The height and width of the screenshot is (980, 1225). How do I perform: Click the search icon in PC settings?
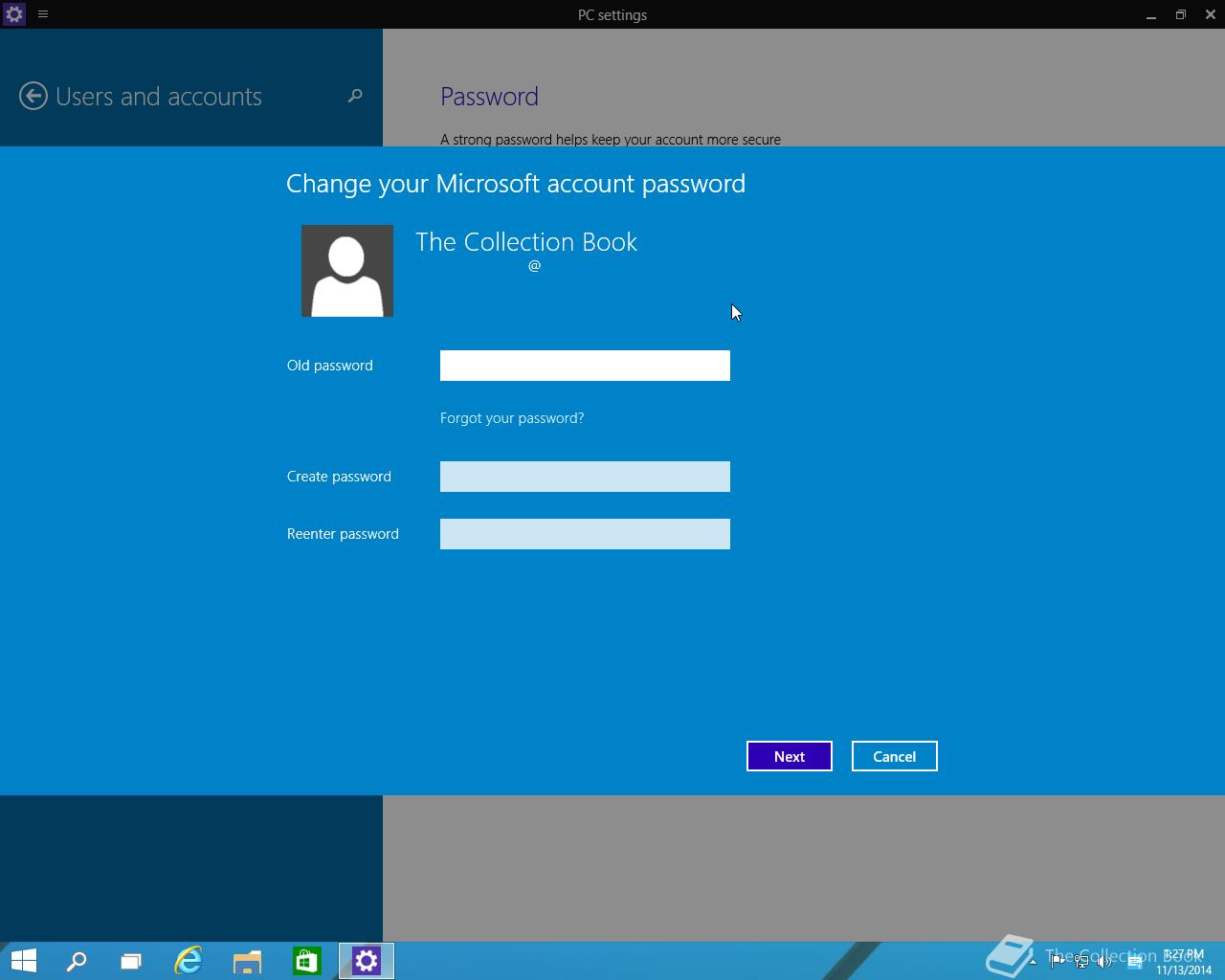355,96
